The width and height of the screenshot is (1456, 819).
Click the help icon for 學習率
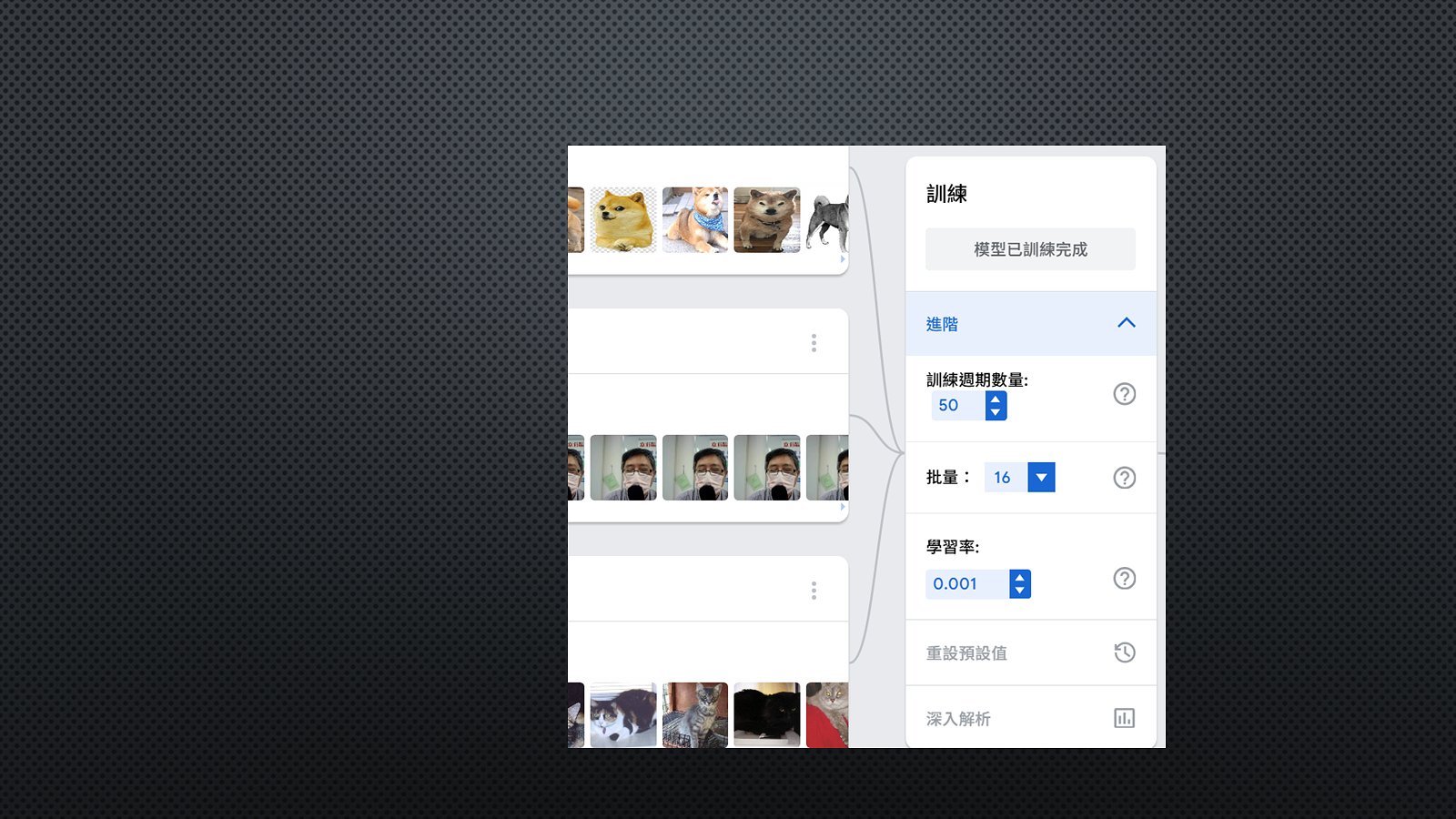point(1124,579)
